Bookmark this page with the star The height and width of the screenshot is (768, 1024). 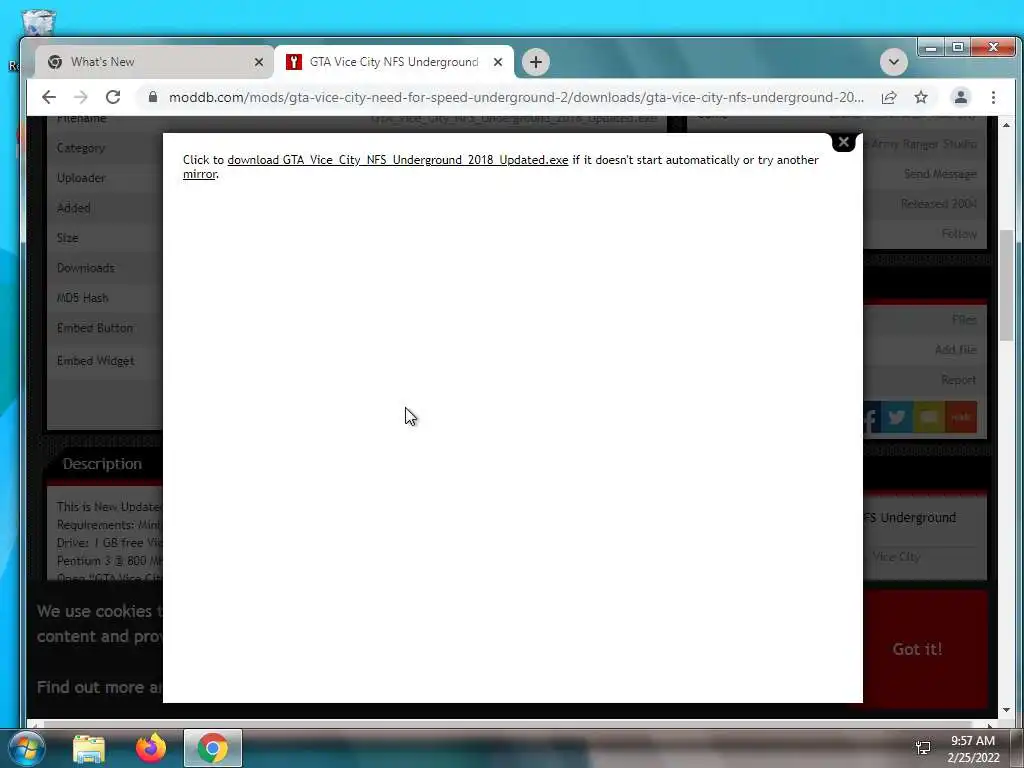tap(921, 97)
